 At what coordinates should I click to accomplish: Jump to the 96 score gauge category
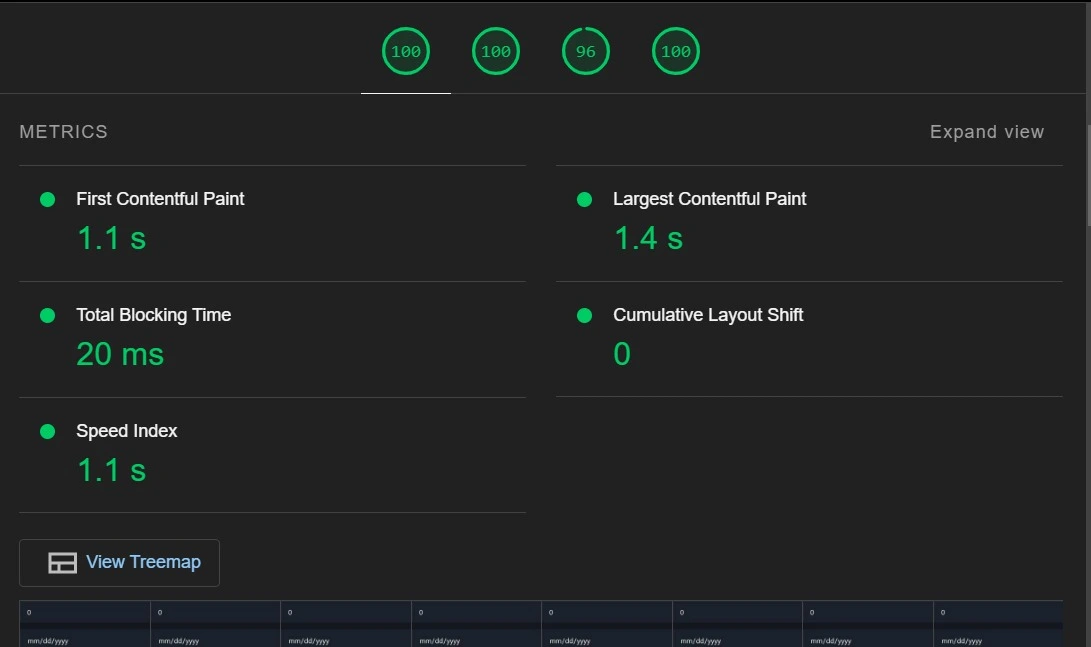[x=586, y=51]
